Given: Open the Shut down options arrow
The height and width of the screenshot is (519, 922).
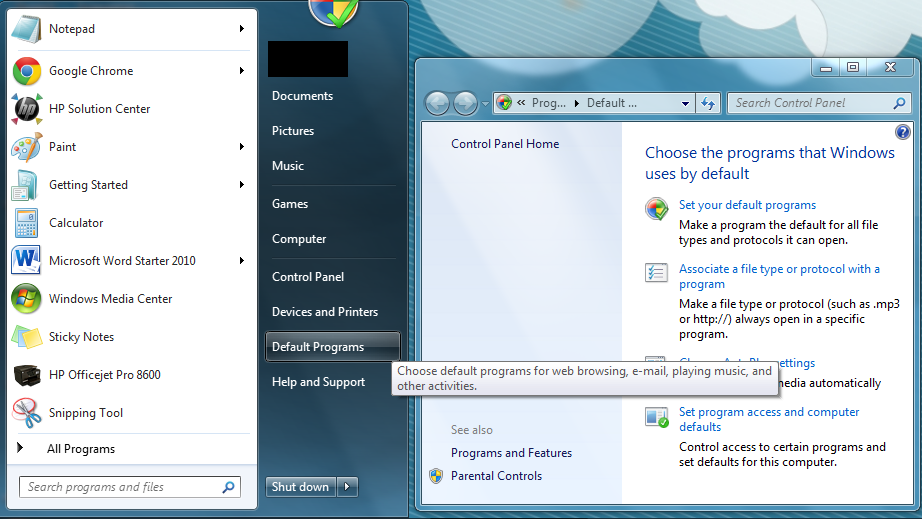Looking at the screenshot, I should [x=347, y=487].
